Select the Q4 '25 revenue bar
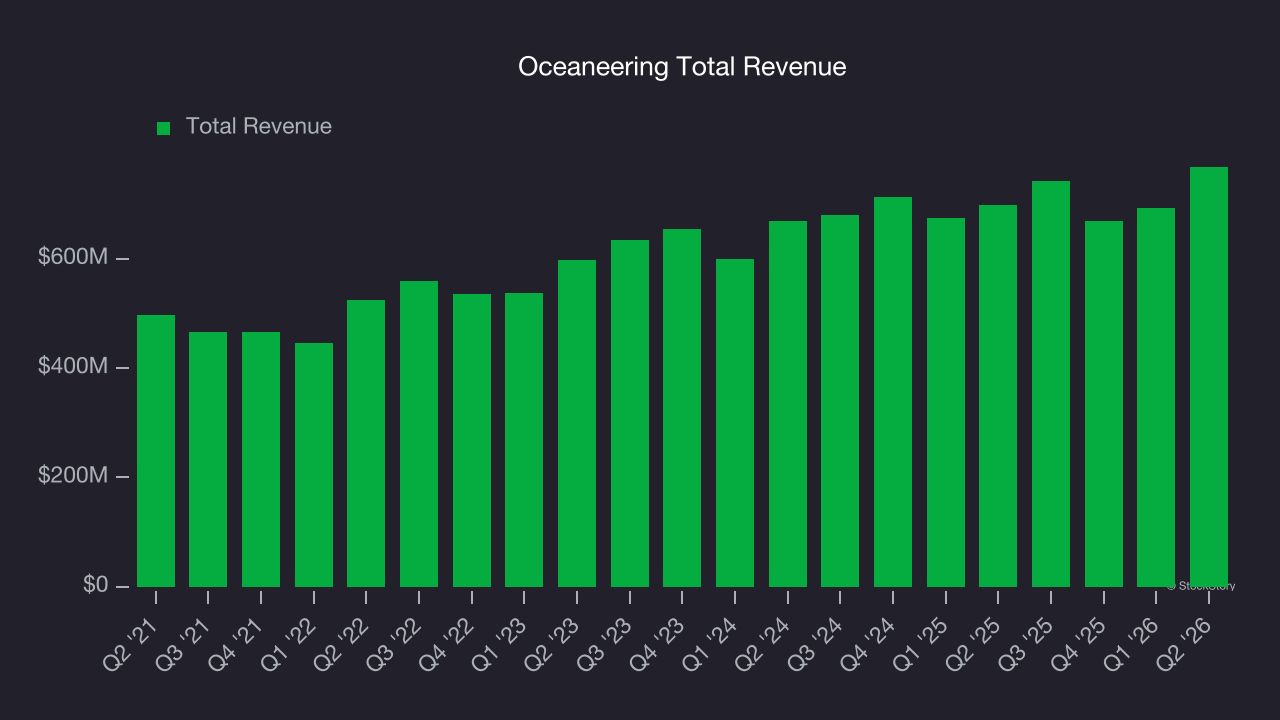Viewport: 1280px width, 720px height. pyautogui.click(x=1104, y=404)
